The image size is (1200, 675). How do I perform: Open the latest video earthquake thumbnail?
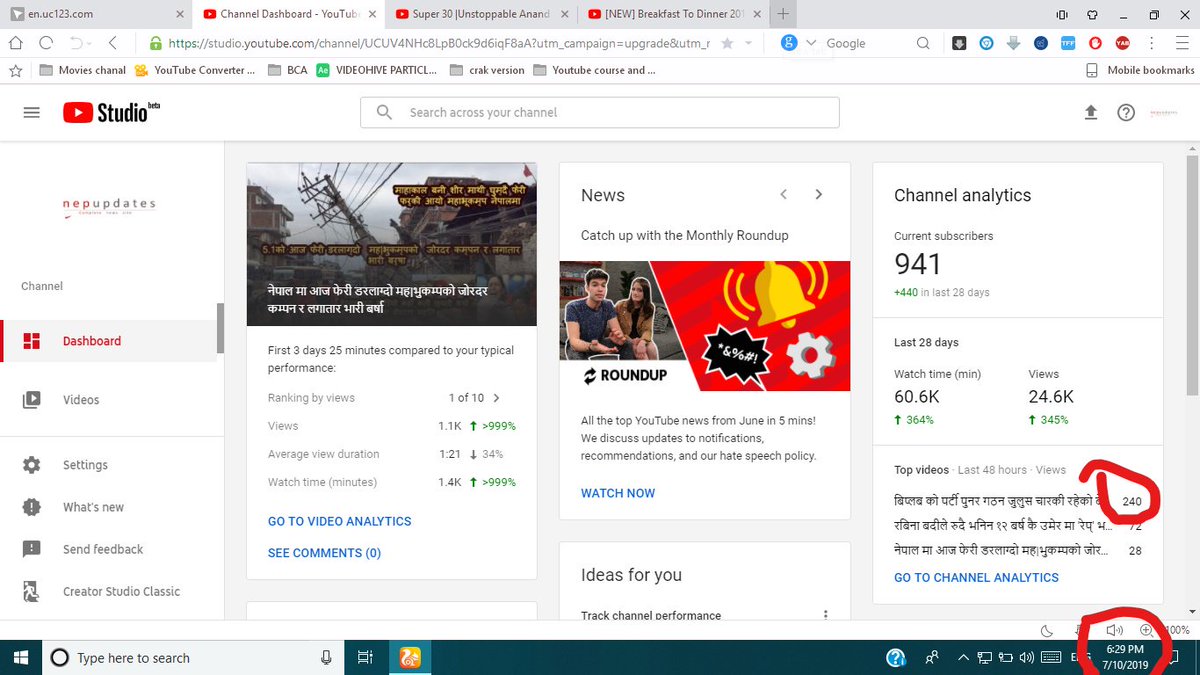[391, 244]
